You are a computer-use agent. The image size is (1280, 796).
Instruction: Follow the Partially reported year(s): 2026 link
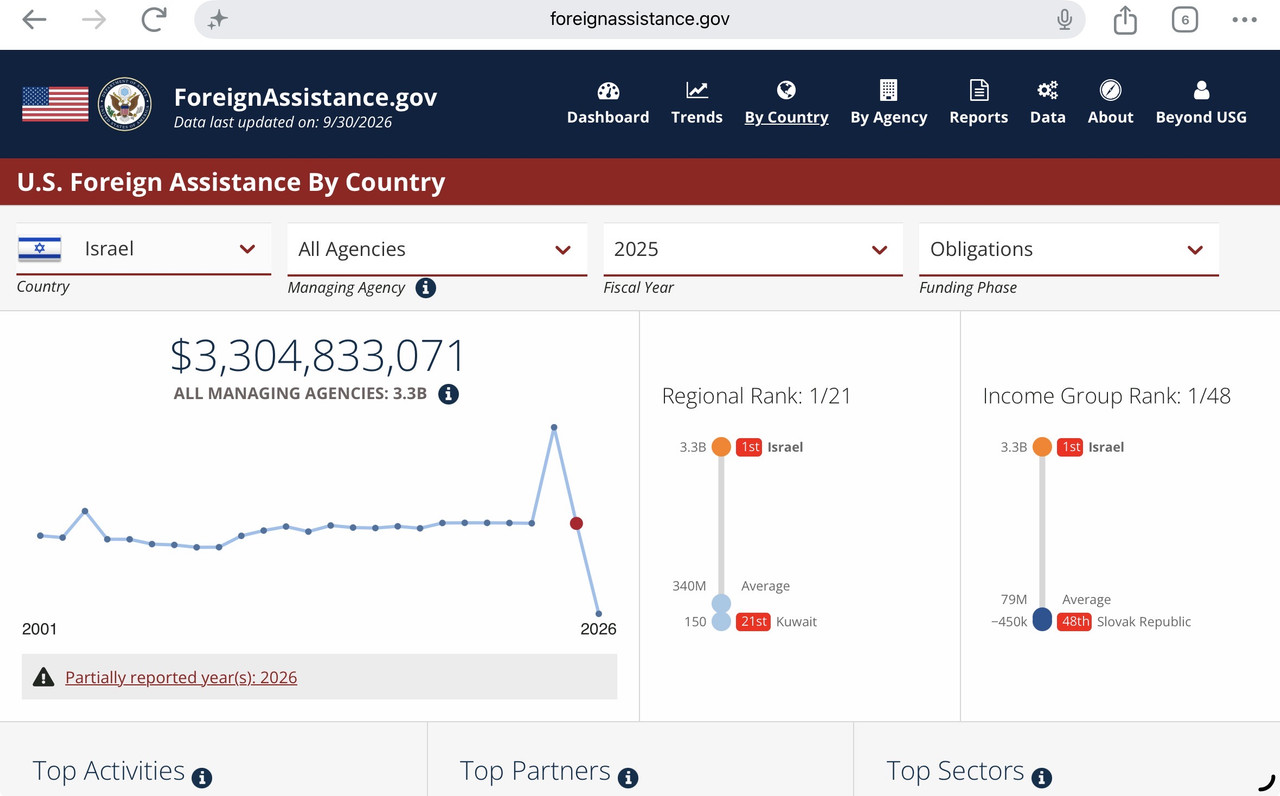181,677
